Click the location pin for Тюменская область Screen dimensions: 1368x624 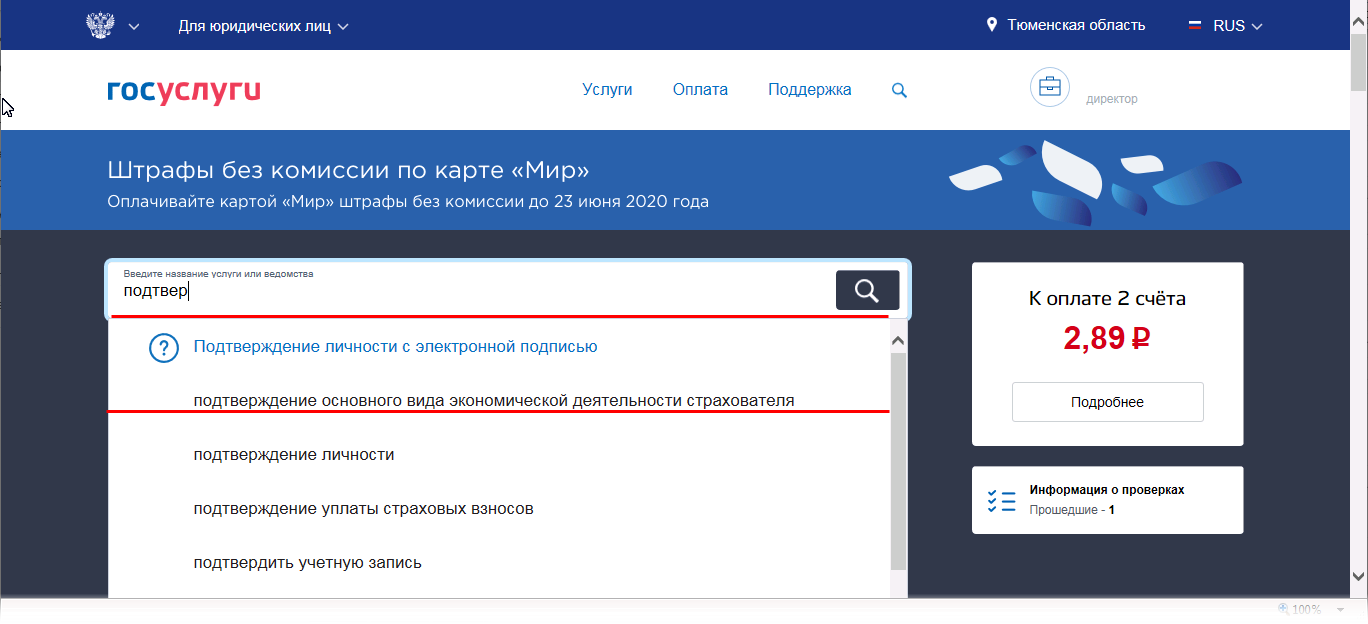pos(992,25)
